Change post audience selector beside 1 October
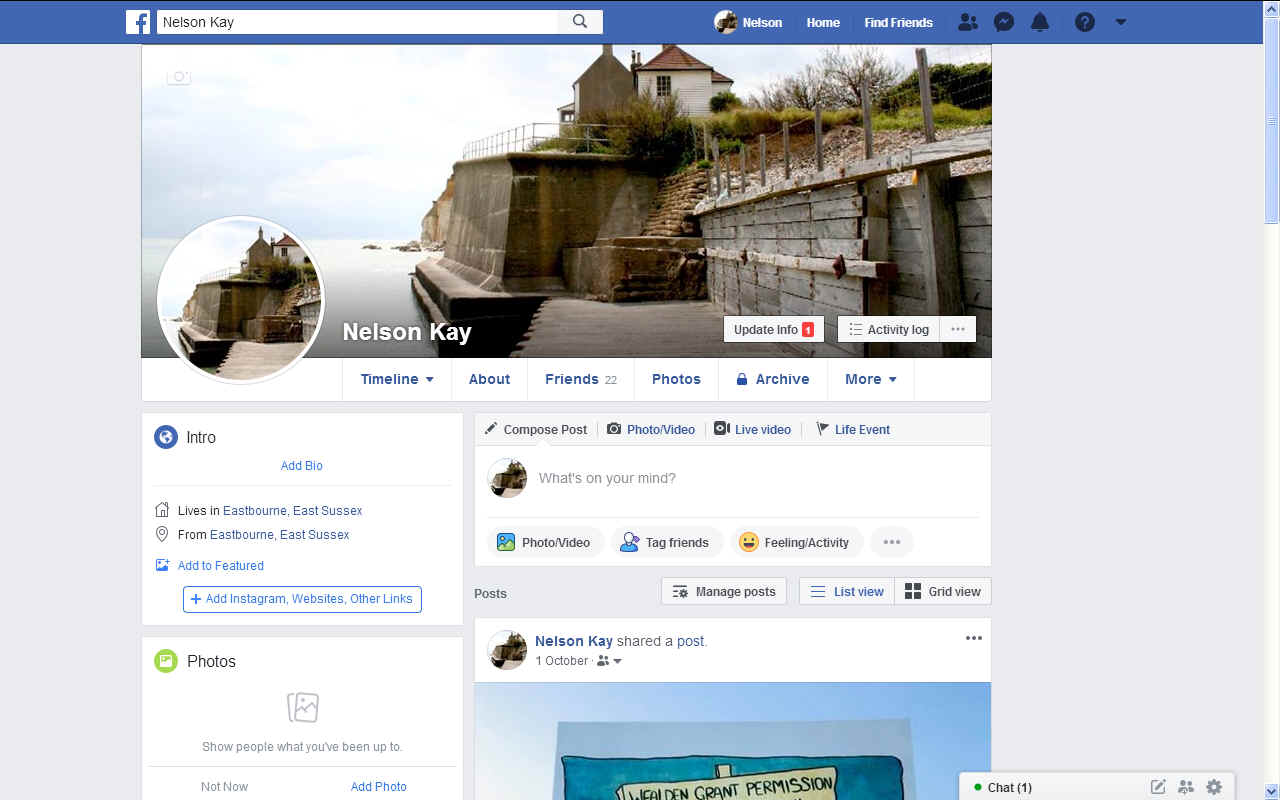This screenshot has height=800, width=1280. point(610,661)
